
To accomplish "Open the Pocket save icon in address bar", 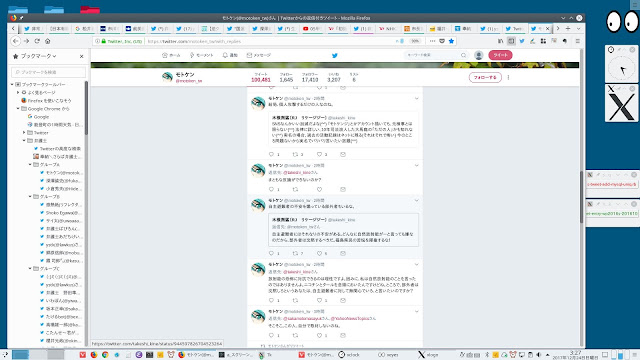I will pos(442,41).
